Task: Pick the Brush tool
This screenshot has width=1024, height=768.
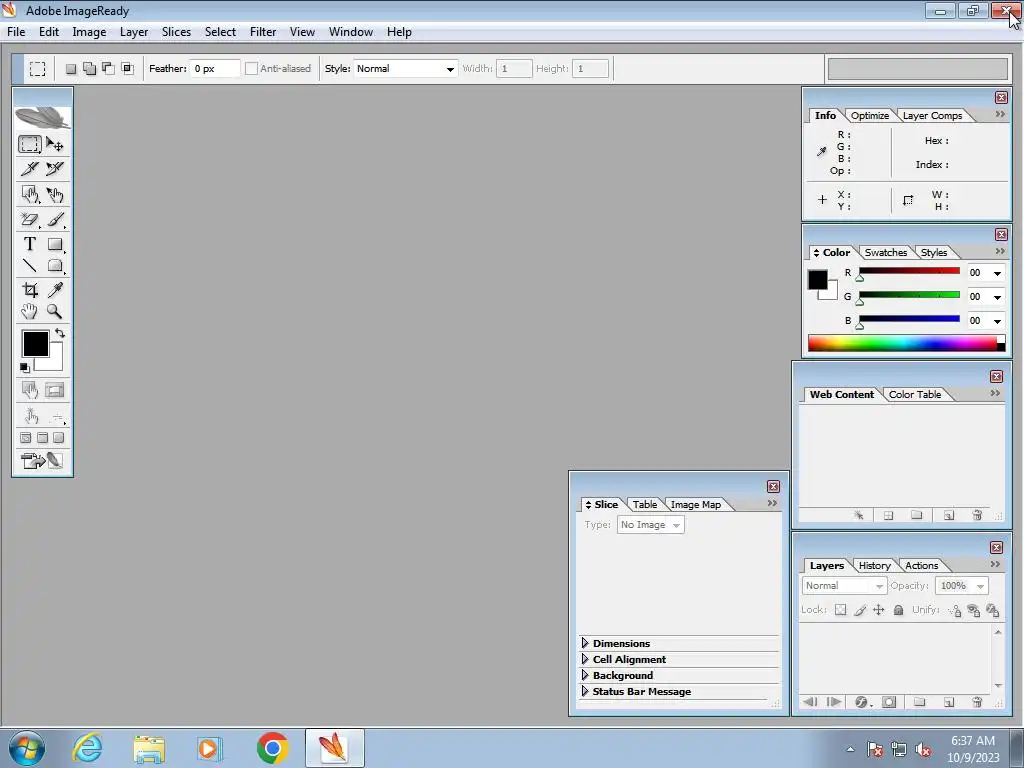Action: [x=55, y=219]
